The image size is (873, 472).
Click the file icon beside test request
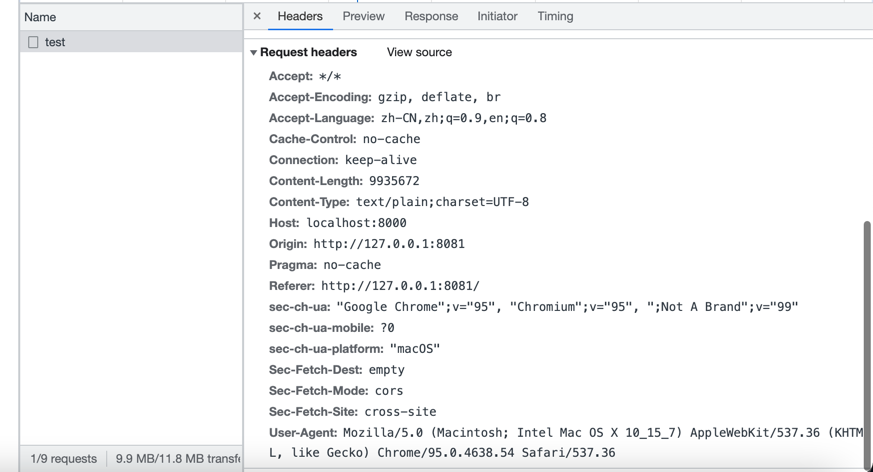(33, 43)
